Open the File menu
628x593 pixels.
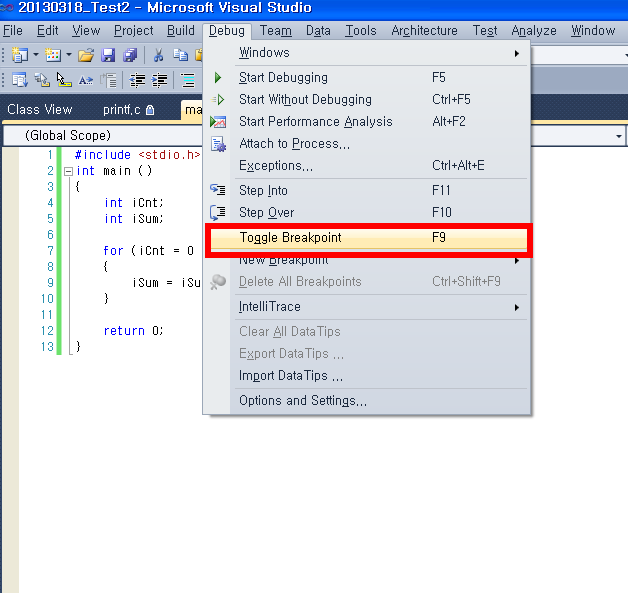point(13,30)
